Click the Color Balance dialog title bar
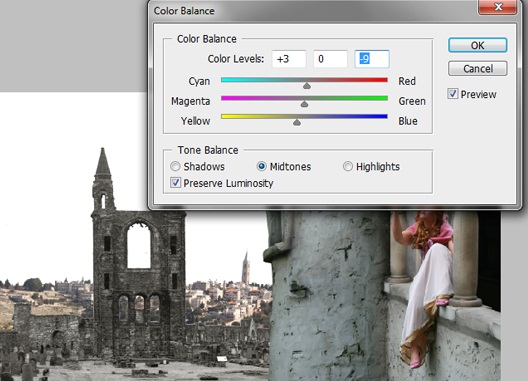This screenshot has width=528, height=381. [x=313, y=10]
